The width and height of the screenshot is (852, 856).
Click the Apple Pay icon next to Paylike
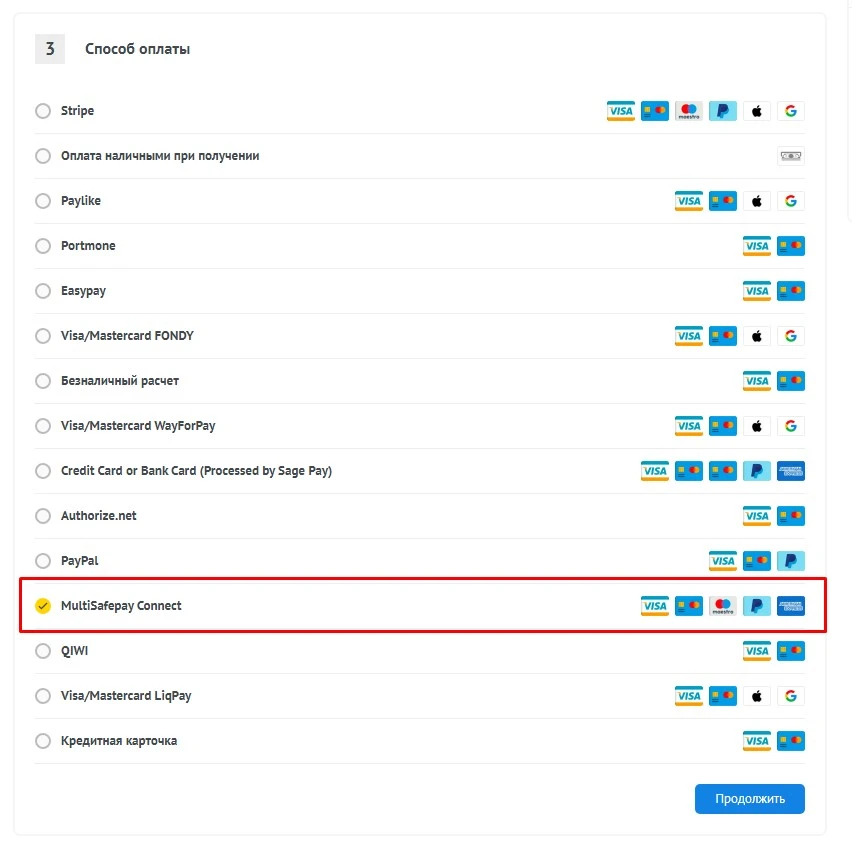(x=756, y=200)
